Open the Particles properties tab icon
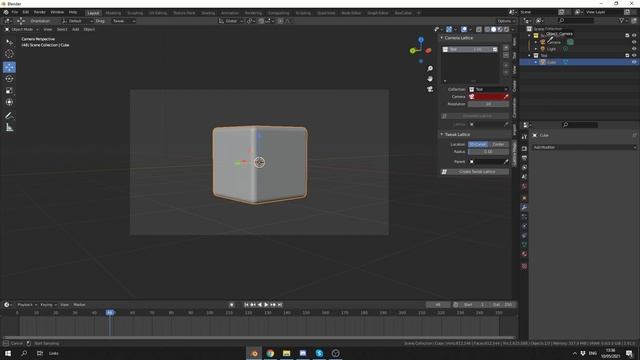The height and width of the screenshot is (360, 640). click(524, 217)
